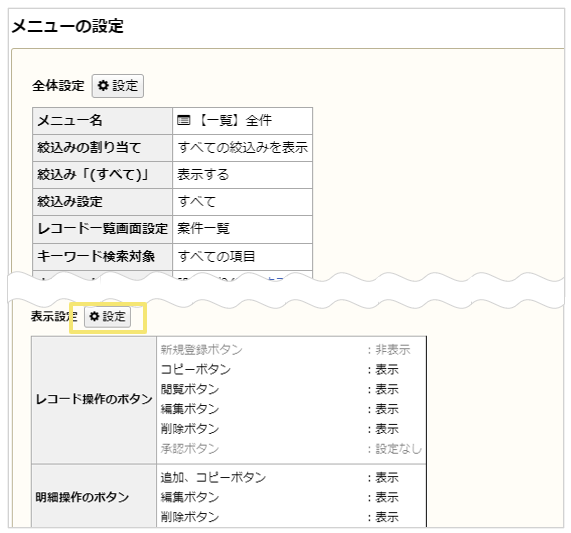The width and height of the screenshot is (571, 533).
Task: Click the 表示する value cell
Action: [x=243, y=175]
